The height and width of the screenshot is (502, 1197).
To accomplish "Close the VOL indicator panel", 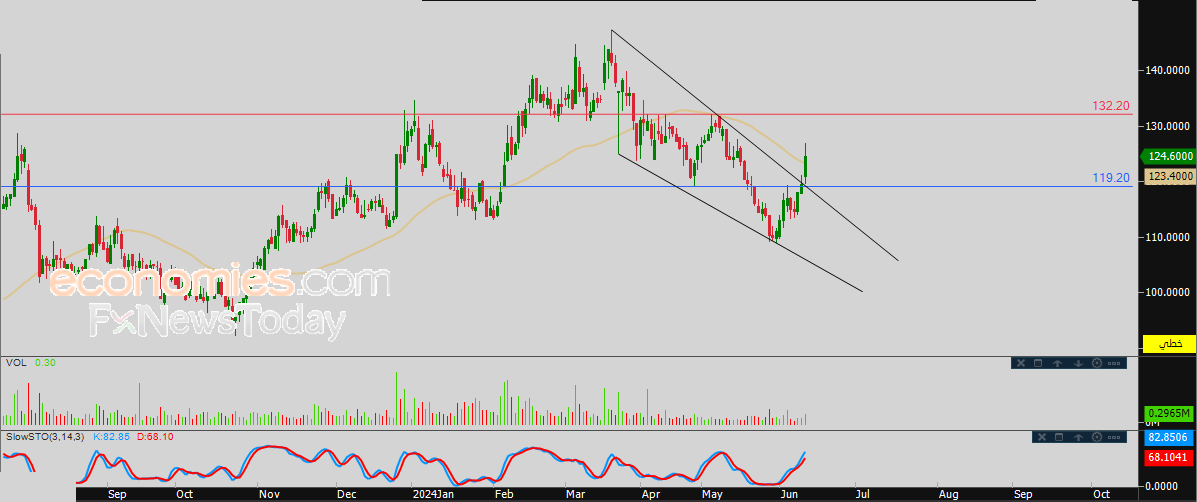I will tap(1021, 363).
